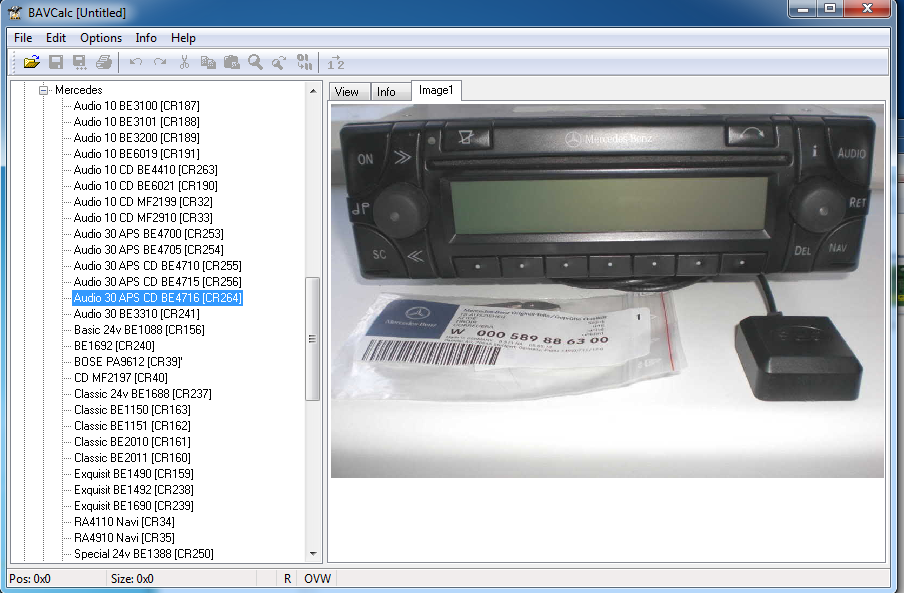Toggle OVW overwrite mode in status bar
Screen dimensions: 904x593
(319, 578)
